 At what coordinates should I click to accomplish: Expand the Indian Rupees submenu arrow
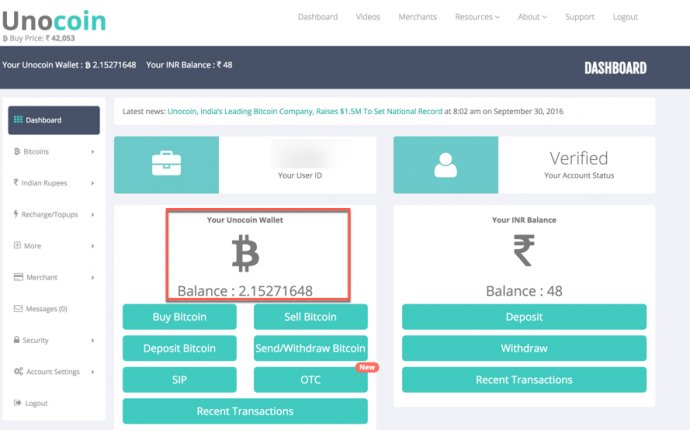coord(93,183)
